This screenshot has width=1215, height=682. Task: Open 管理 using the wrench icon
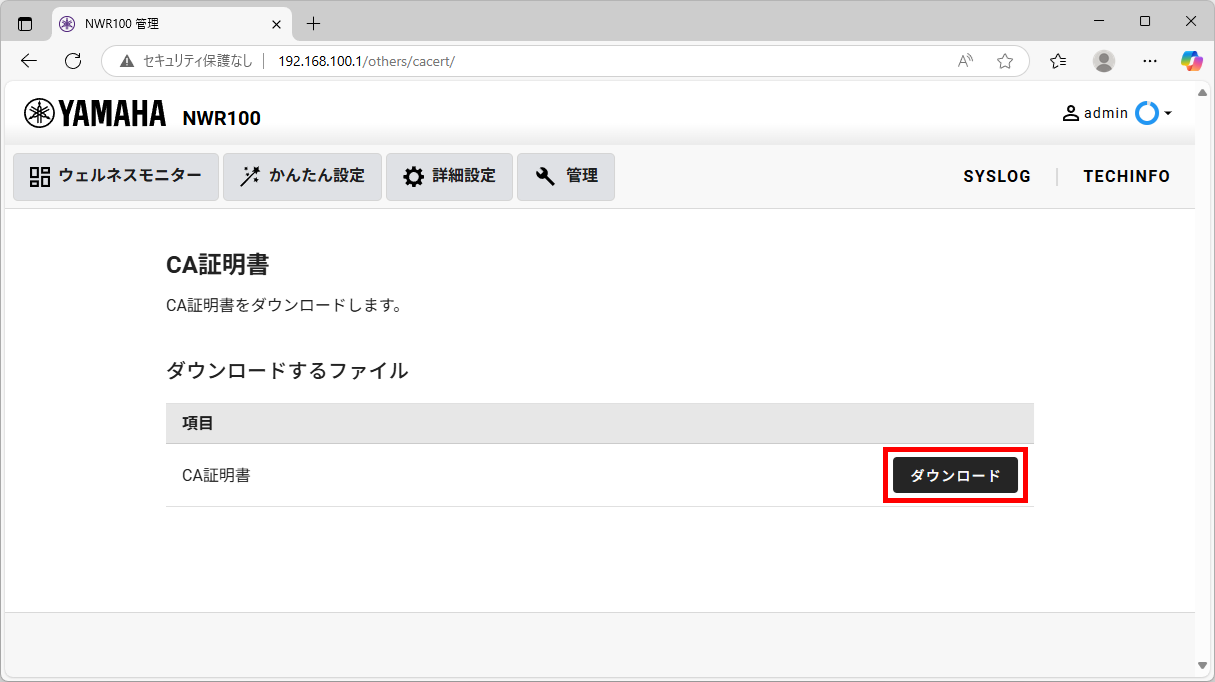(x=544, y=176)
